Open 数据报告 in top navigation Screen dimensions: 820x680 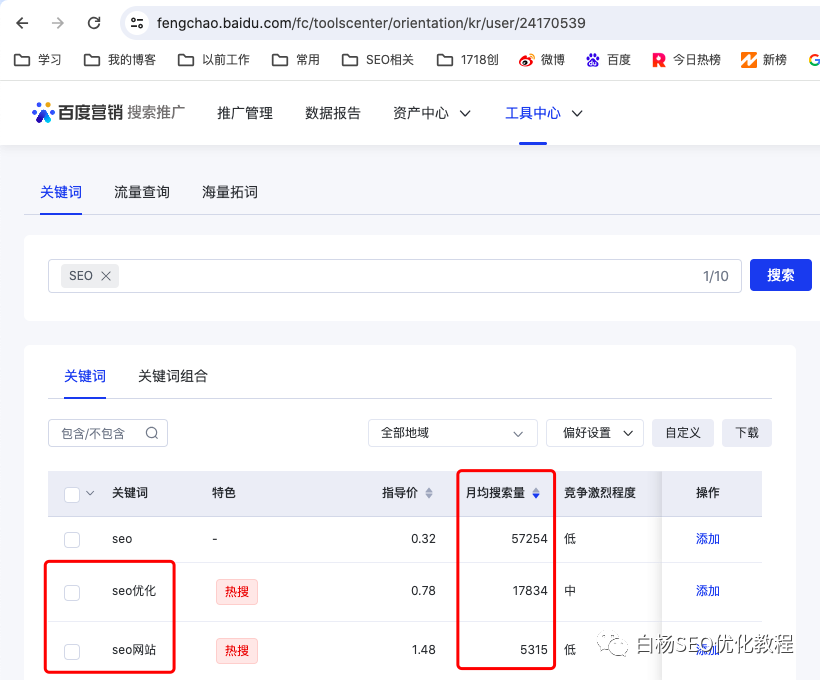(x=333, y=113)
